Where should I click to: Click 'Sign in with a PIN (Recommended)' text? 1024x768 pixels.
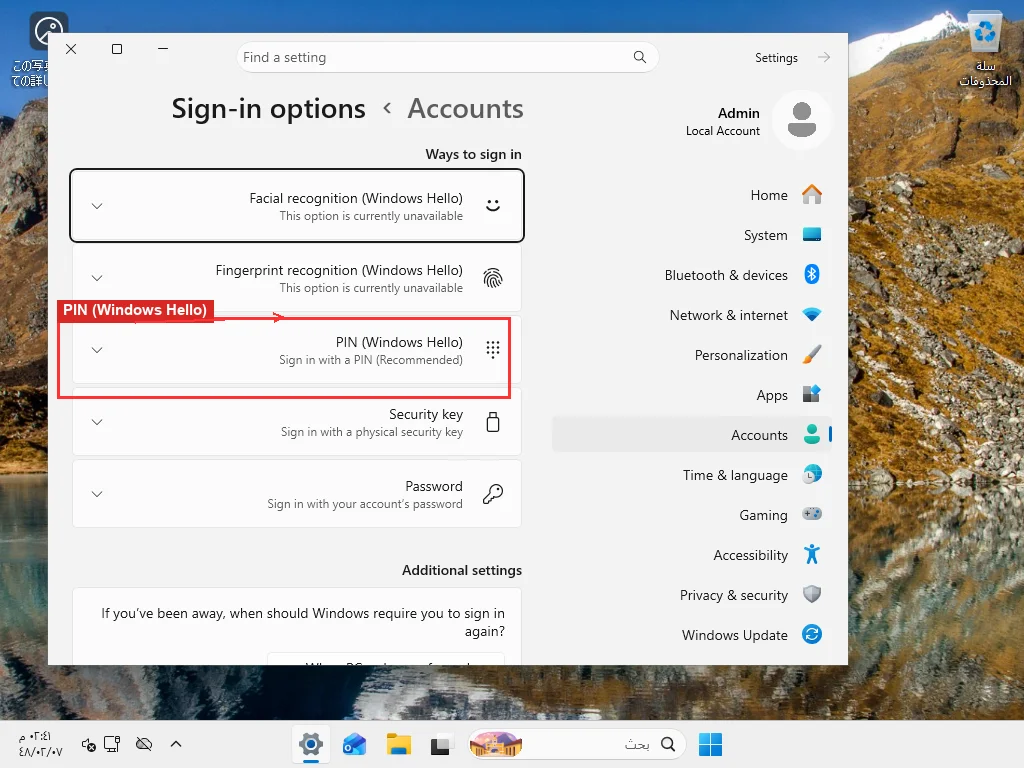coord(371,360)
